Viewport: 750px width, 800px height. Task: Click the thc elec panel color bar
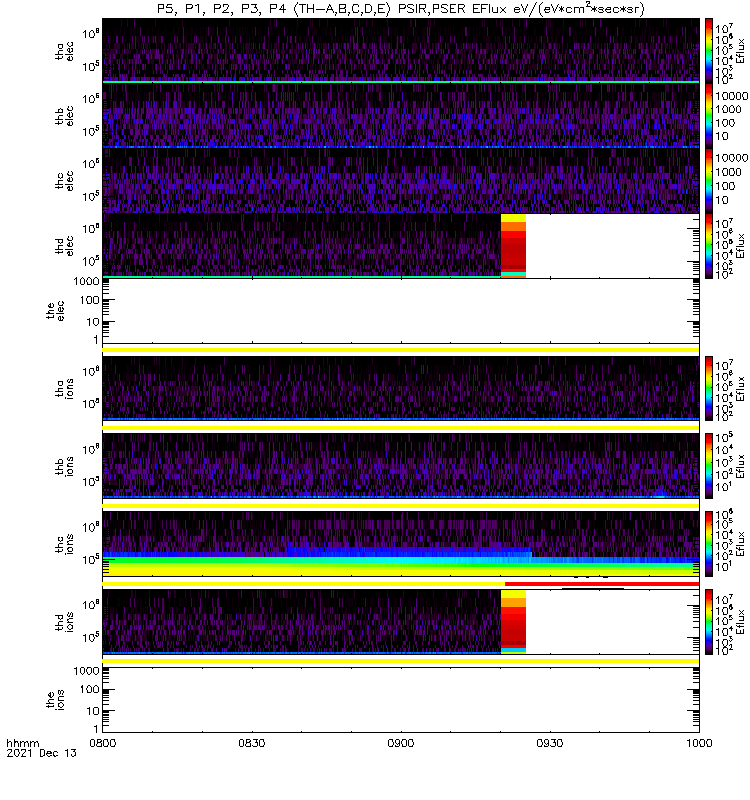click(x=709, y=181)
